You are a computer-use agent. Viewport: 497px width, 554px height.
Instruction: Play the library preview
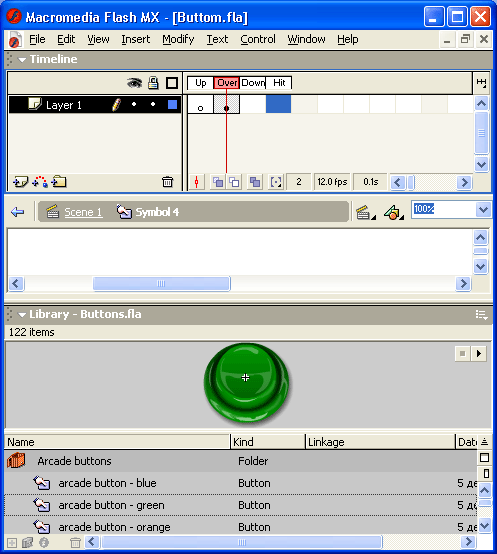pyautogui.click(x=479, y=354)
